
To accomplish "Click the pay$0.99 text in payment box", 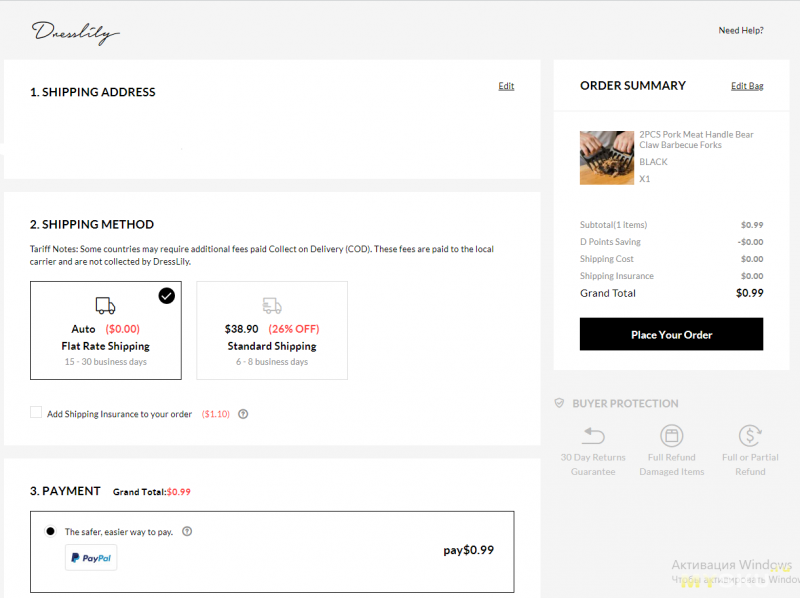I will [468, 550].
